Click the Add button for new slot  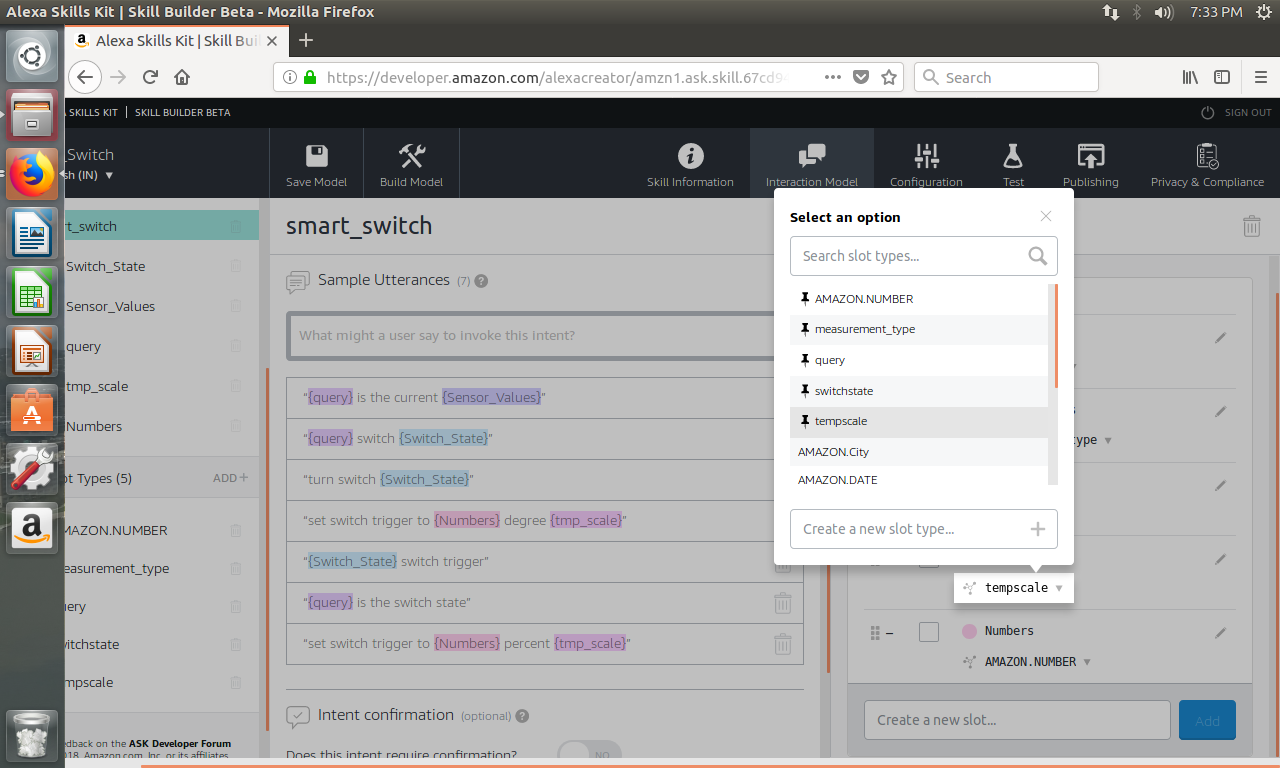pos(1207,720)
